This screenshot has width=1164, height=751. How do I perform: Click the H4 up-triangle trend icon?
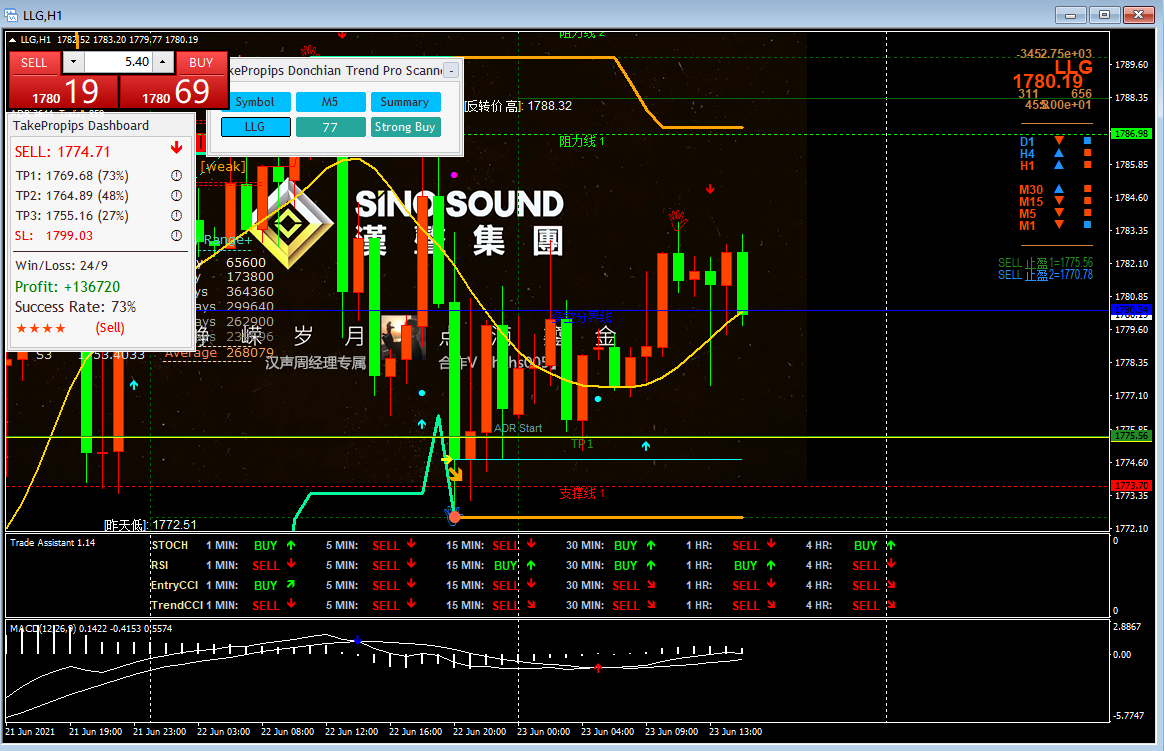[1059, 152]
